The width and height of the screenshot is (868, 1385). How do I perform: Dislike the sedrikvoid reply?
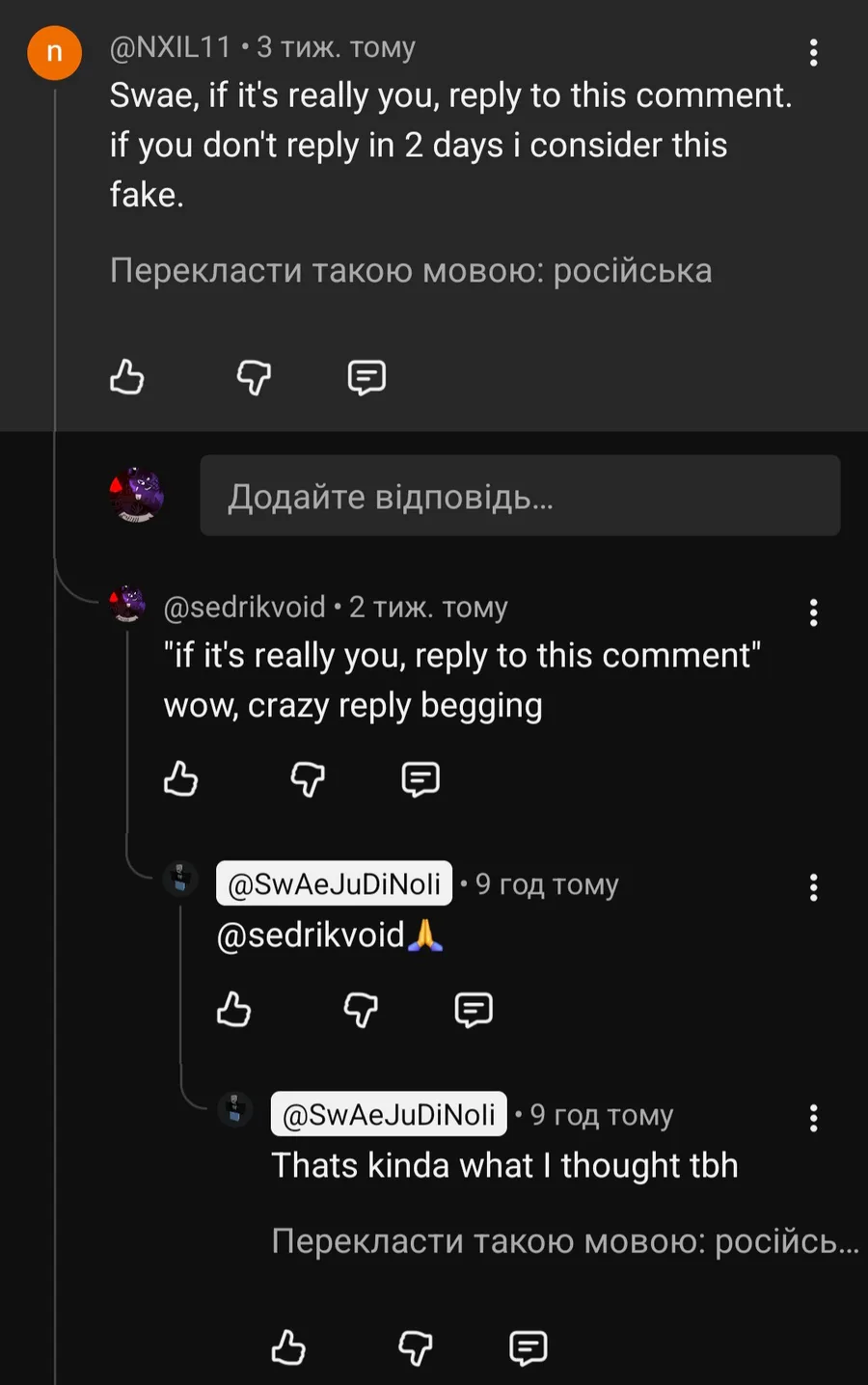tap(308, 778)
